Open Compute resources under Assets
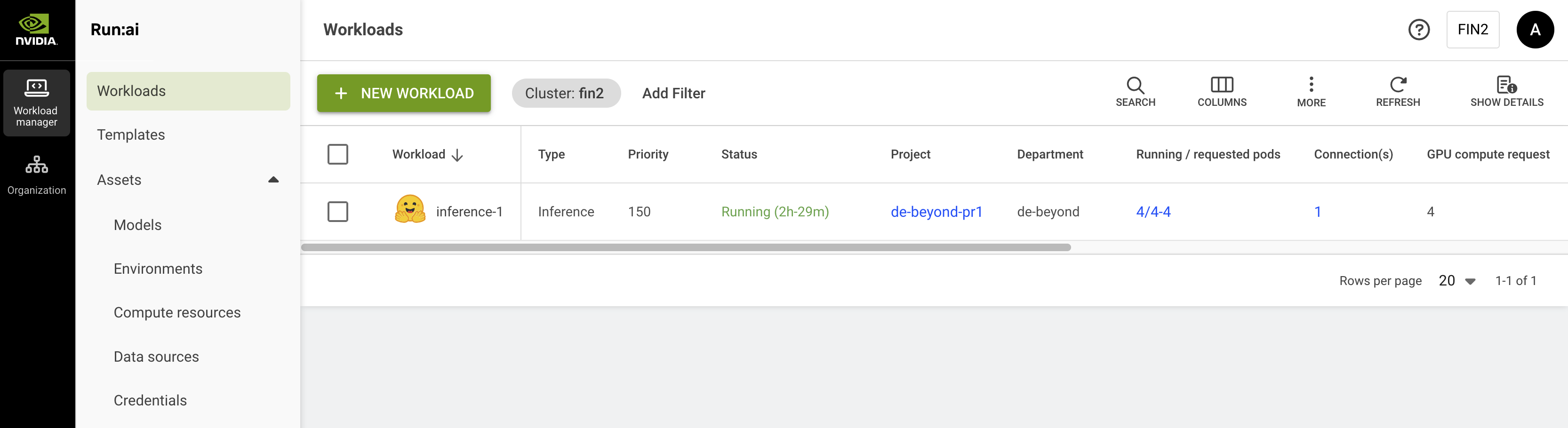 coord(177,312)
